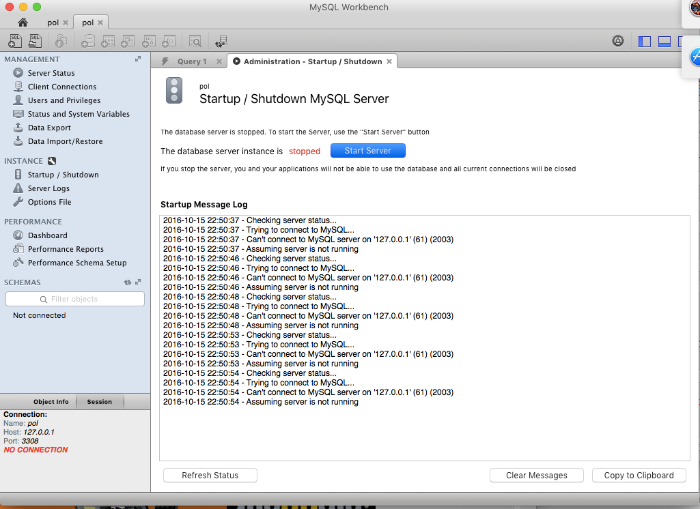
Task: Expand the Management panel arrow icon
Action: click(138, 59)
